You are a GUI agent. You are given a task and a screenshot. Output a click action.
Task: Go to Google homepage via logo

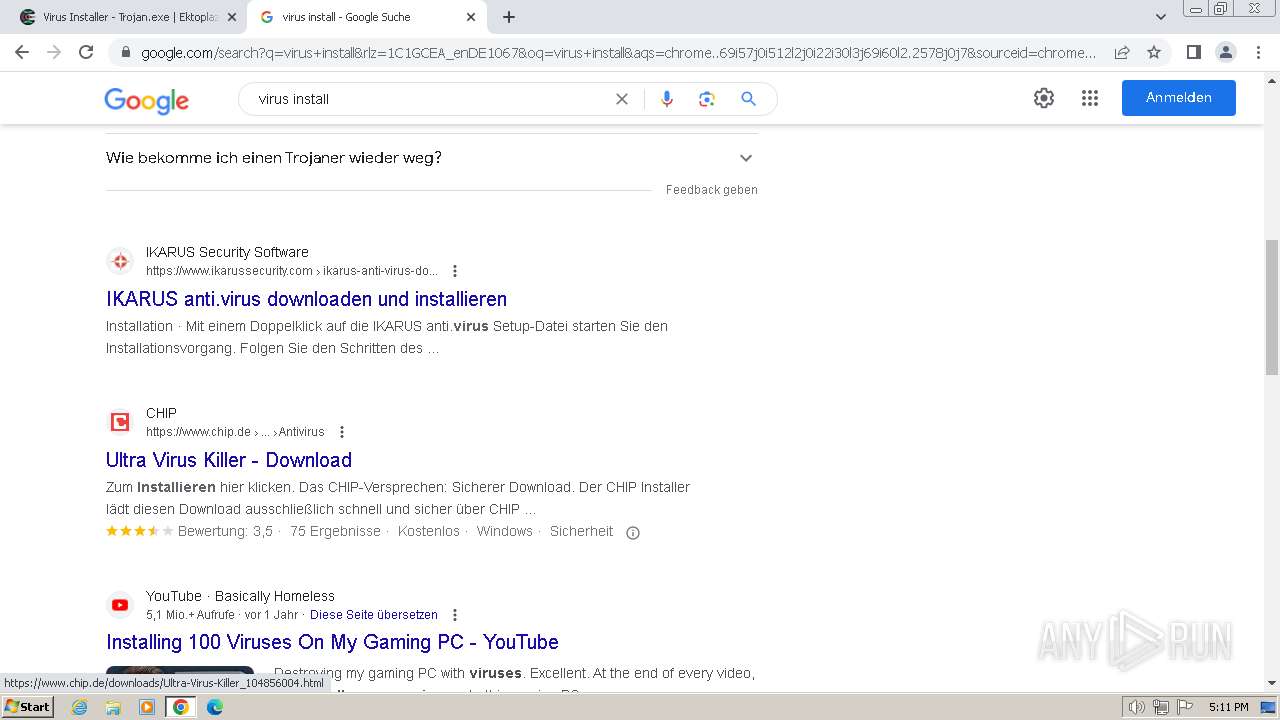click(x=146, y=100)
